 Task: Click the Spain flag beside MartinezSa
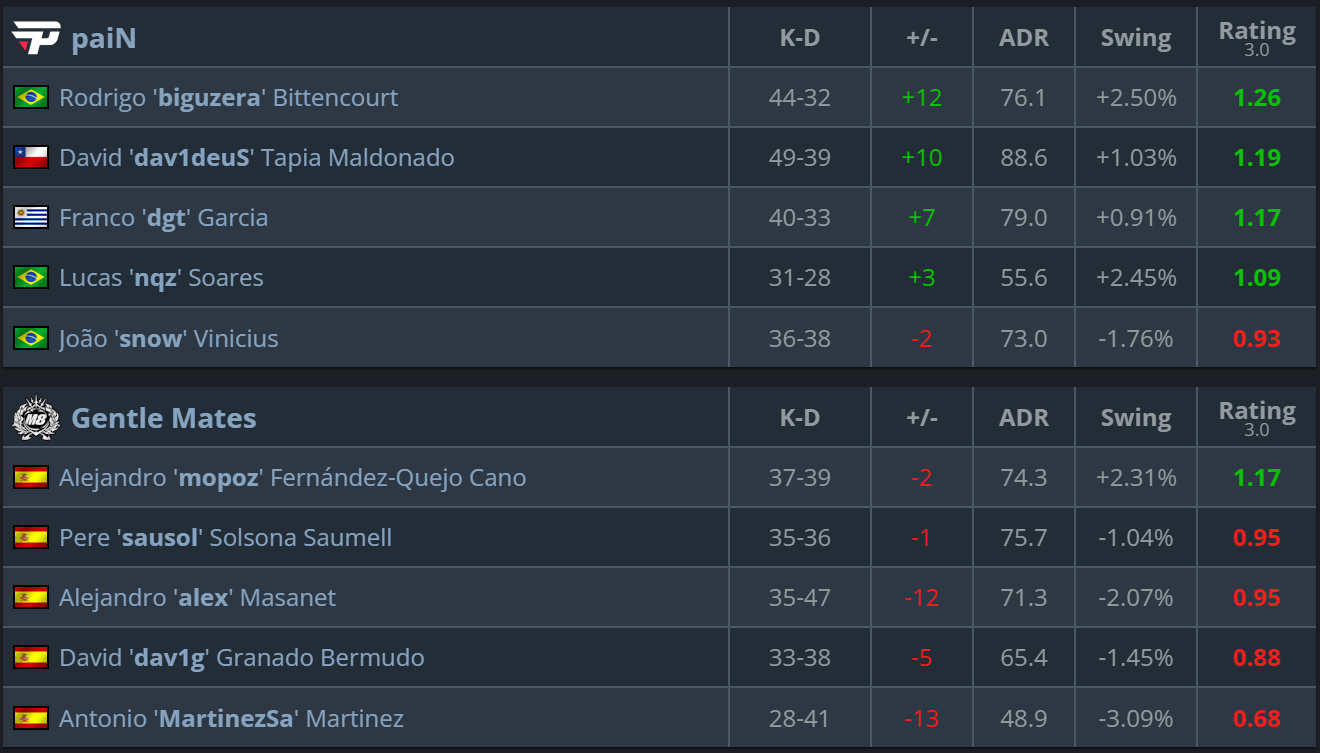click(31, 718)
